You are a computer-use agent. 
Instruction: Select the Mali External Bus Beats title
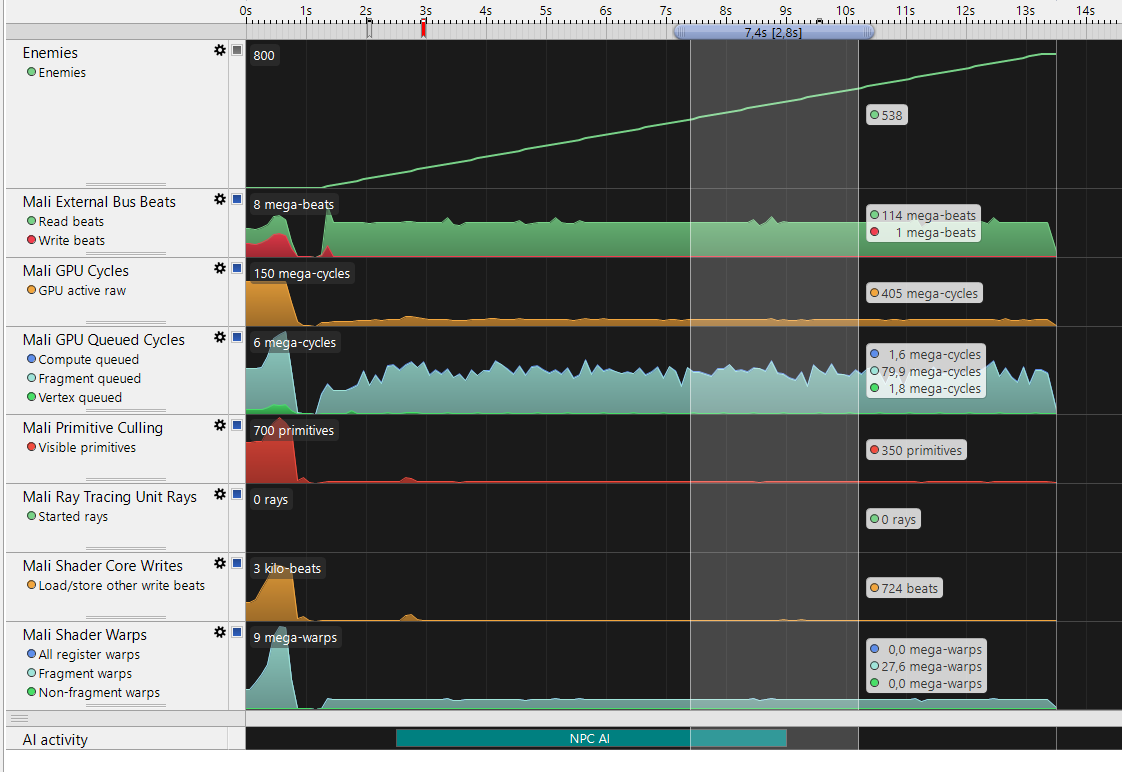[99, 202]
